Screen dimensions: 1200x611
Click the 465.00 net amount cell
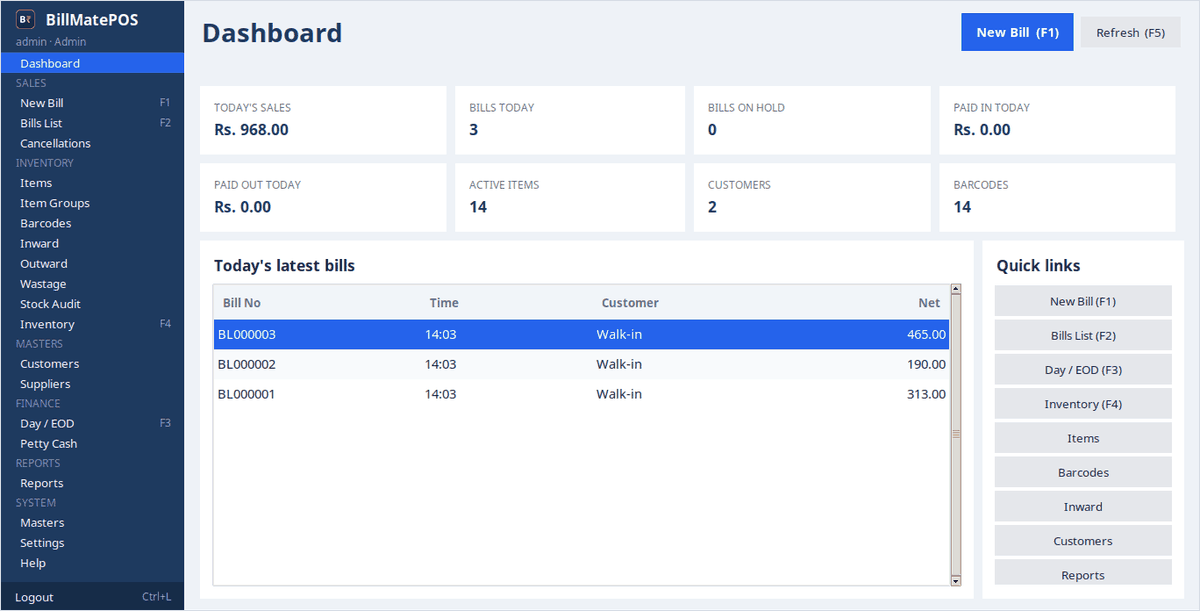point(926,334)
